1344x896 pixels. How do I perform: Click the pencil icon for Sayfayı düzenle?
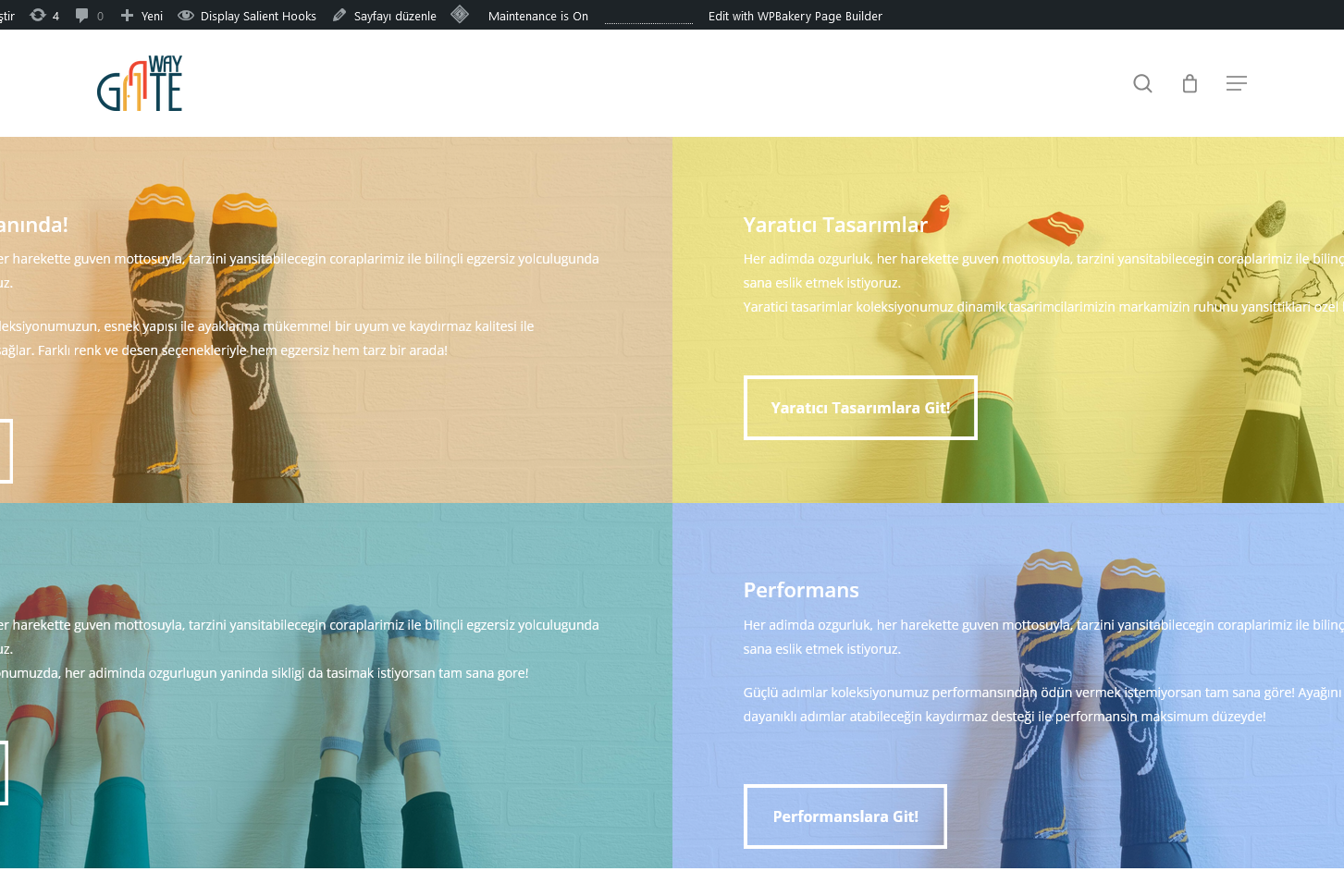tap(339, 15)
